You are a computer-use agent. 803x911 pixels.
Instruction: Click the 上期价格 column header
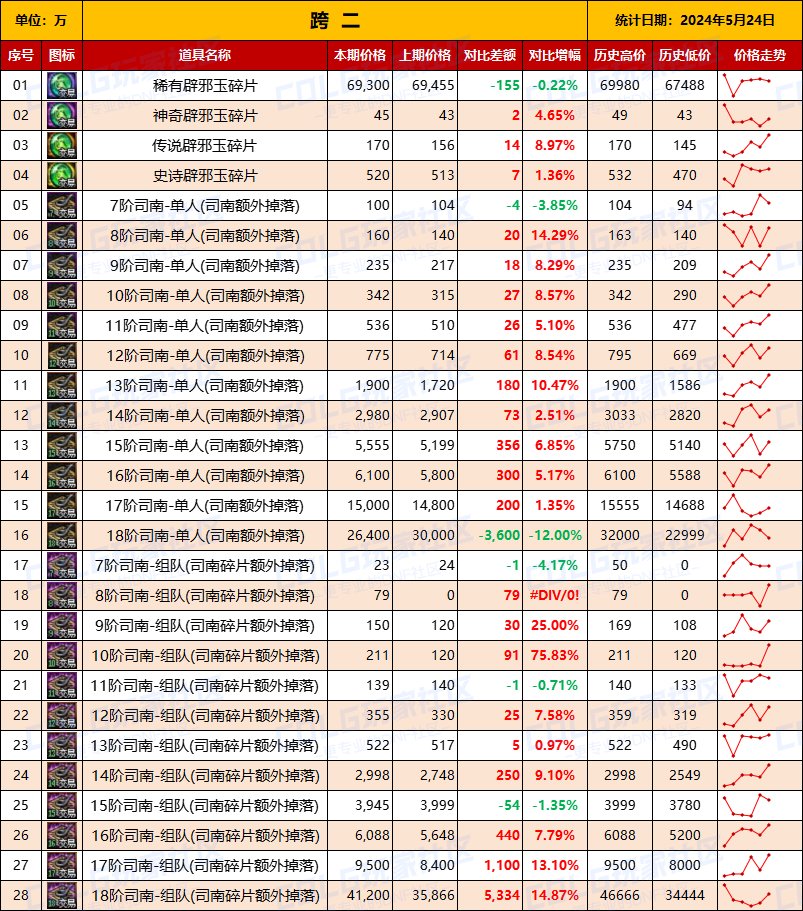tap(425, 55)
